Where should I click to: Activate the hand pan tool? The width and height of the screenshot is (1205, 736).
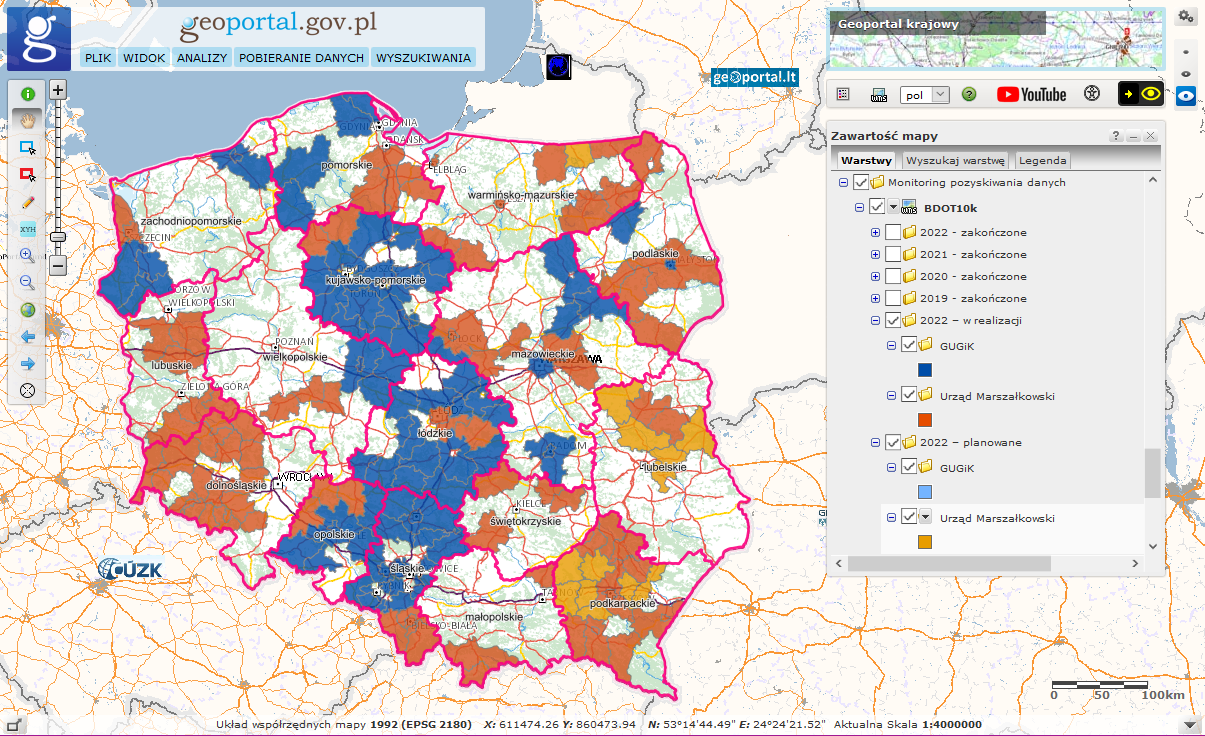click(x=27, y=120)
